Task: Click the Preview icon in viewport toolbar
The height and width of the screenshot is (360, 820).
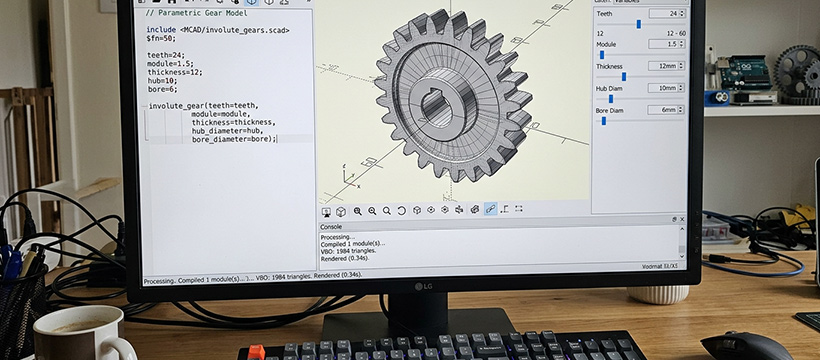Action: (326, 211)
